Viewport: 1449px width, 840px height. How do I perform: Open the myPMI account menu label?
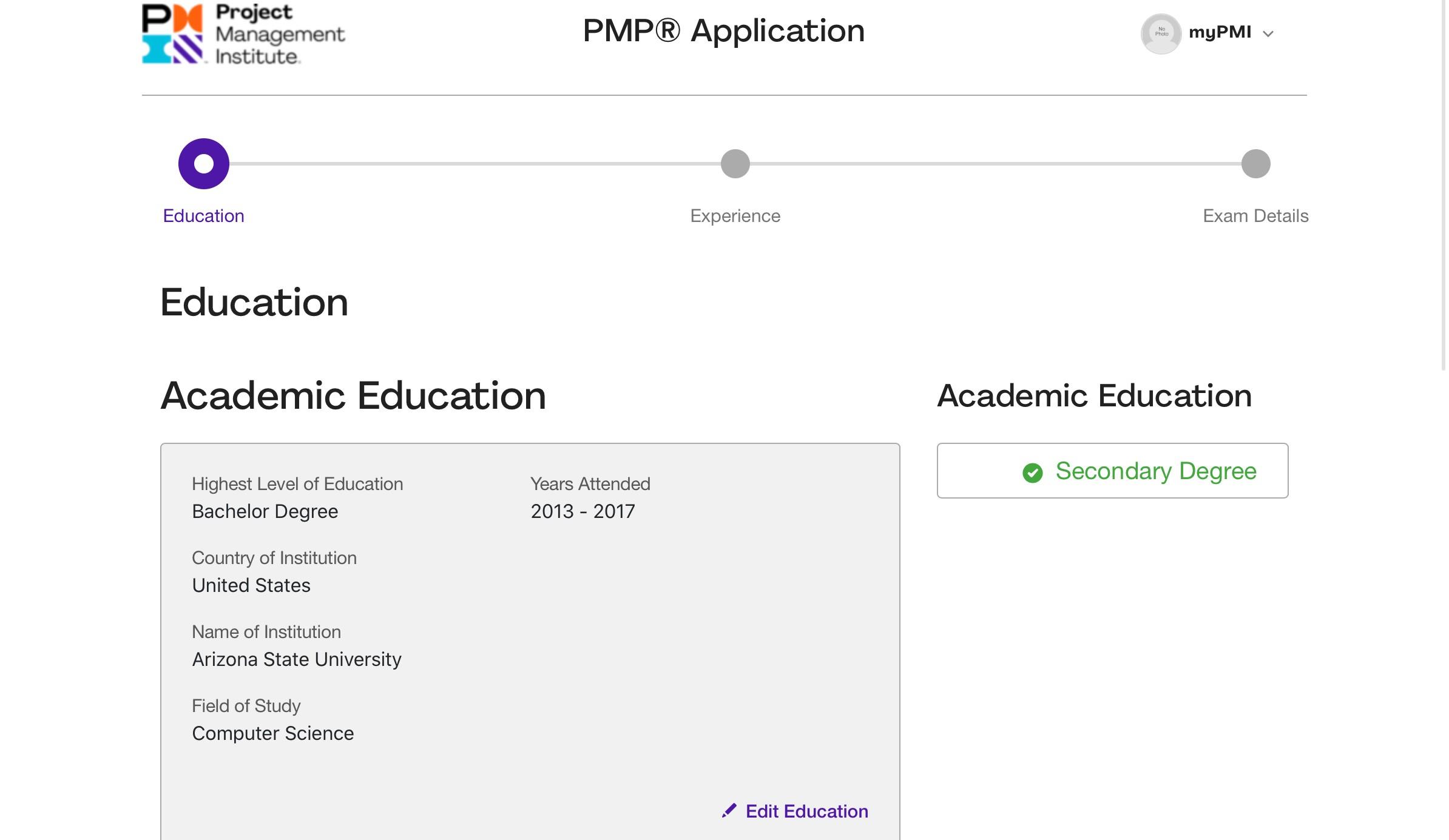point(1220,32)
